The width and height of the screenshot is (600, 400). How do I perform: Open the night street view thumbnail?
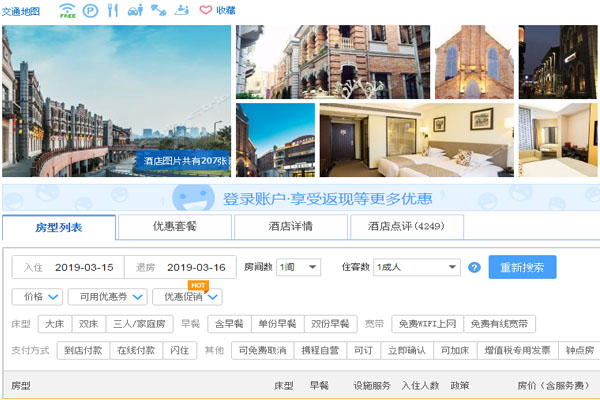(x=558, y=62)
